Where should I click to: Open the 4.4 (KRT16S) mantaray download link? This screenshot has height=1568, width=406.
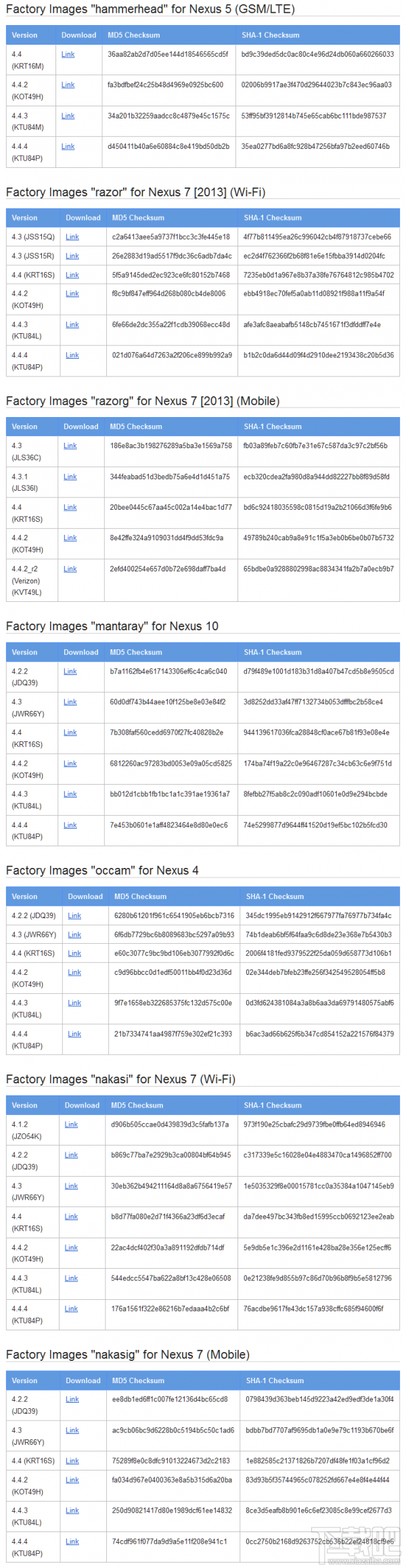(x=70, y=733)
